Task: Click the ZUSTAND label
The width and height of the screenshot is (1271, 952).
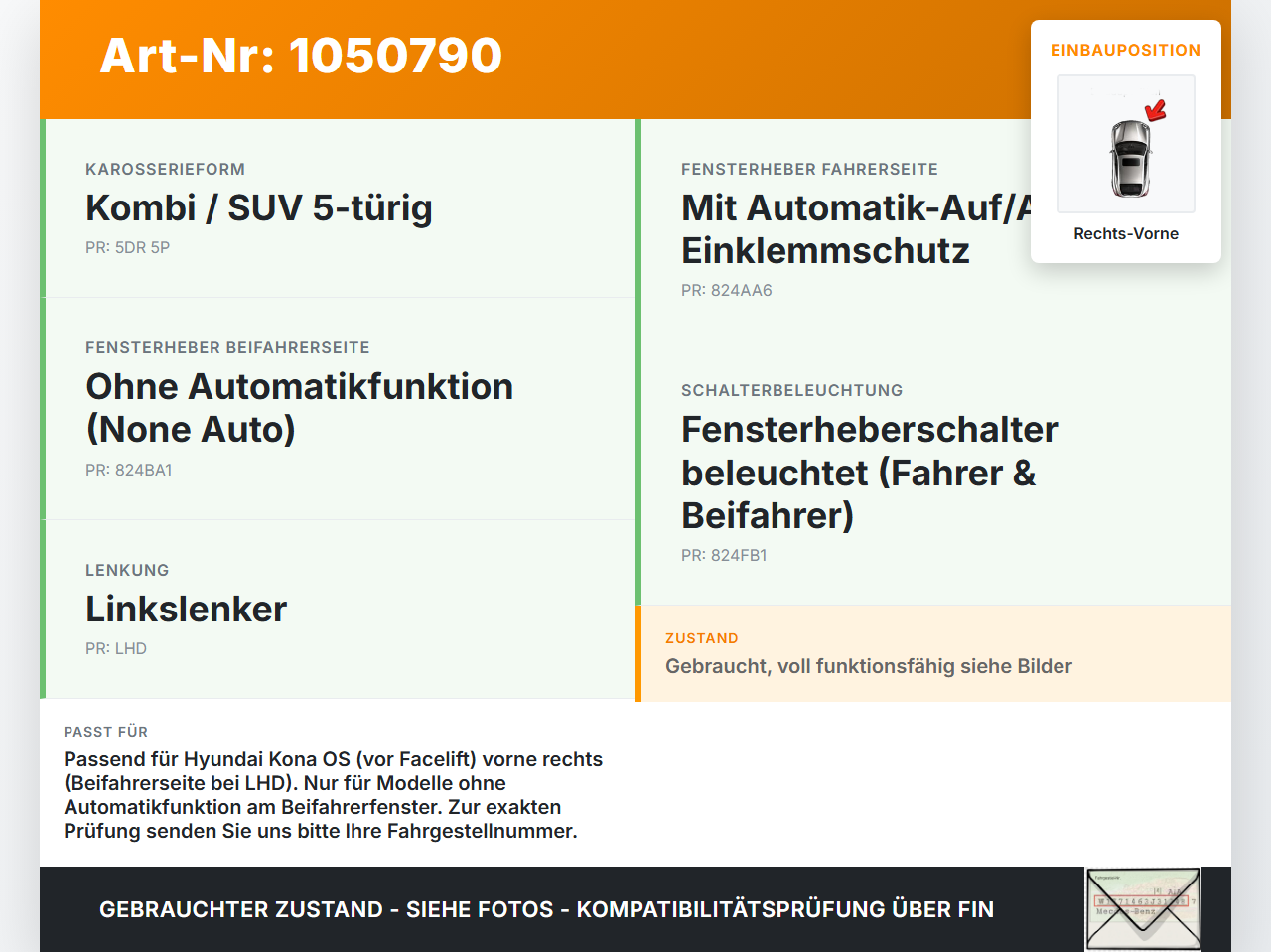Action: click(x=702, y=638)
